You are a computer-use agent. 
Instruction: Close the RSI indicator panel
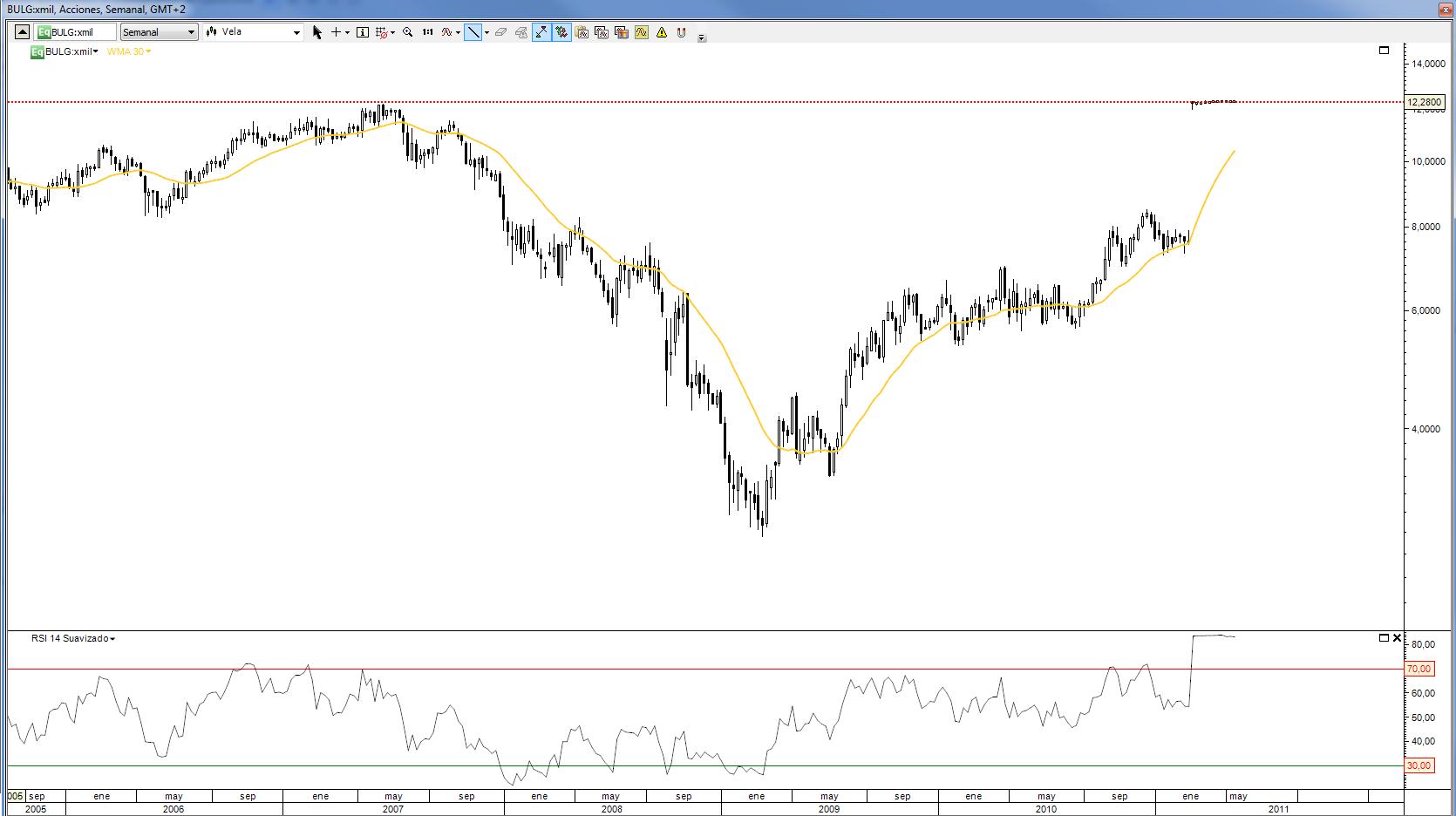pos(1397,638)
